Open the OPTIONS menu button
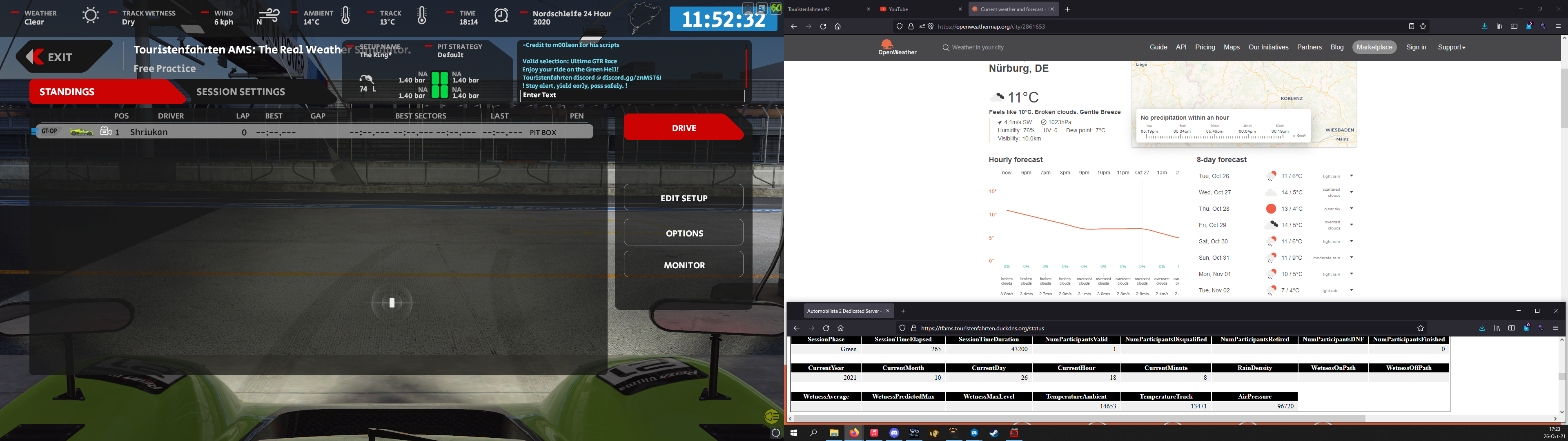Viewport: 1568px width, 441px height. coord(684,233)
